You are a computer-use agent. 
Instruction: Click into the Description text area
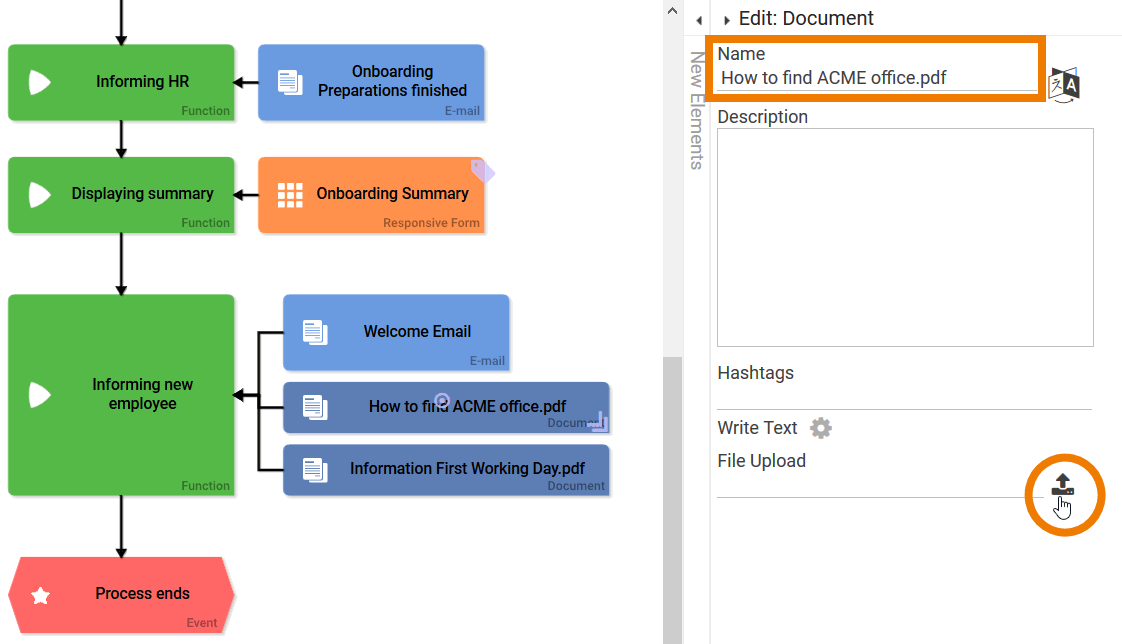coord(904,237)
